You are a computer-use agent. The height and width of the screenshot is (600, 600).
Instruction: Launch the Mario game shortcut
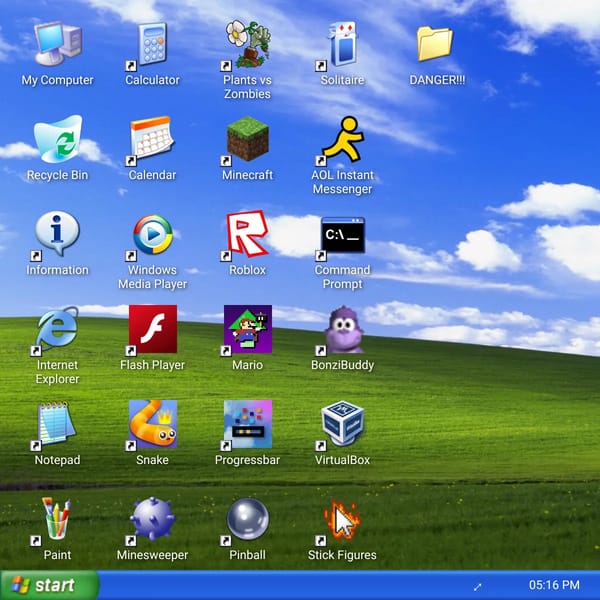[x=248, y=329]
